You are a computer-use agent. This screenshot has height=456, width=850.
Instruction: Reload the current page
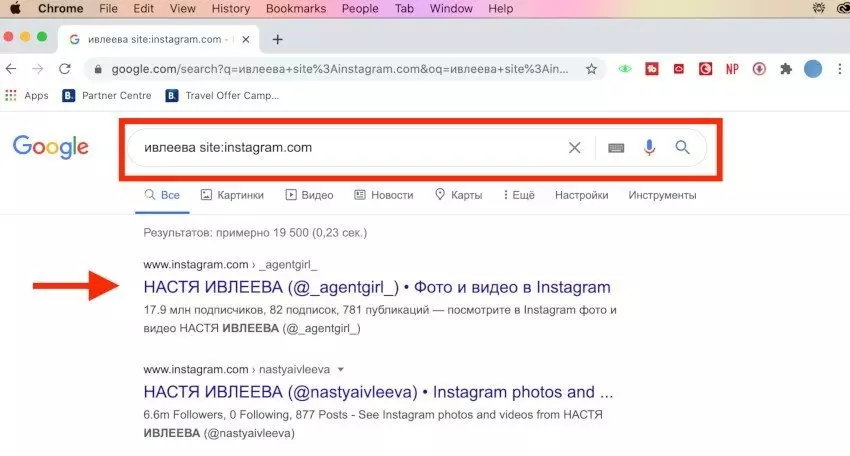tap(65, 69)
